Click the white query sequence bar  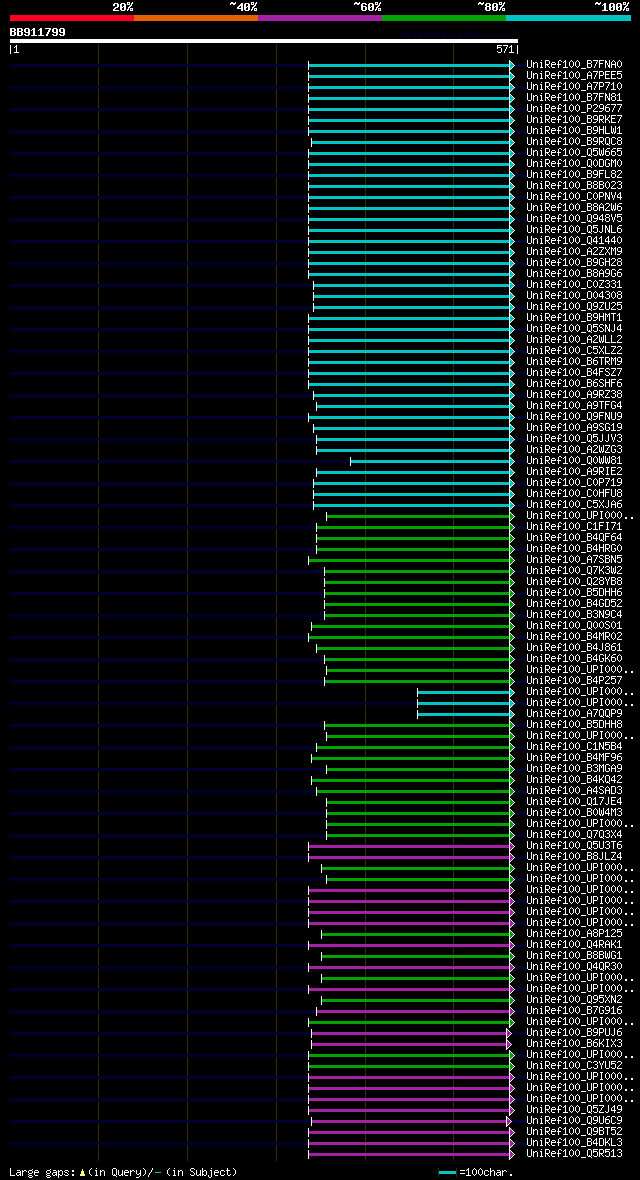pyautogui.click(x=264, y=41)
